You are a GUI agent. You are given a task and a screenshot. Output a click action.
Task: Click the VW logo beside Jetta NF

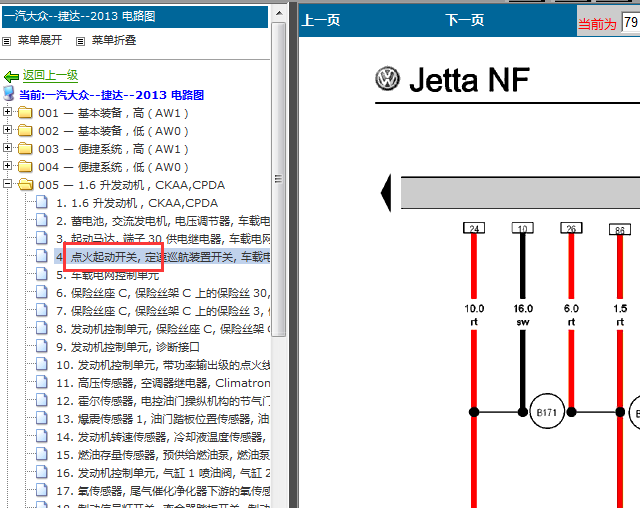click(x=387, y=79)
